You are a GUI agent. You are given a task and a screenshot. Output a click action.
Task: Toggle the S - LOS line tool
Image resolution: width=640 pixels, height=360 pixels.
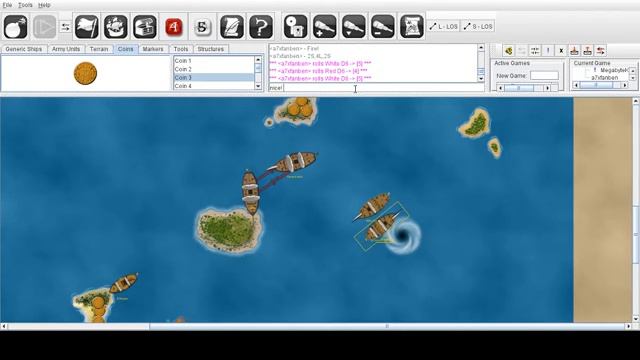[x=478, y=27]
